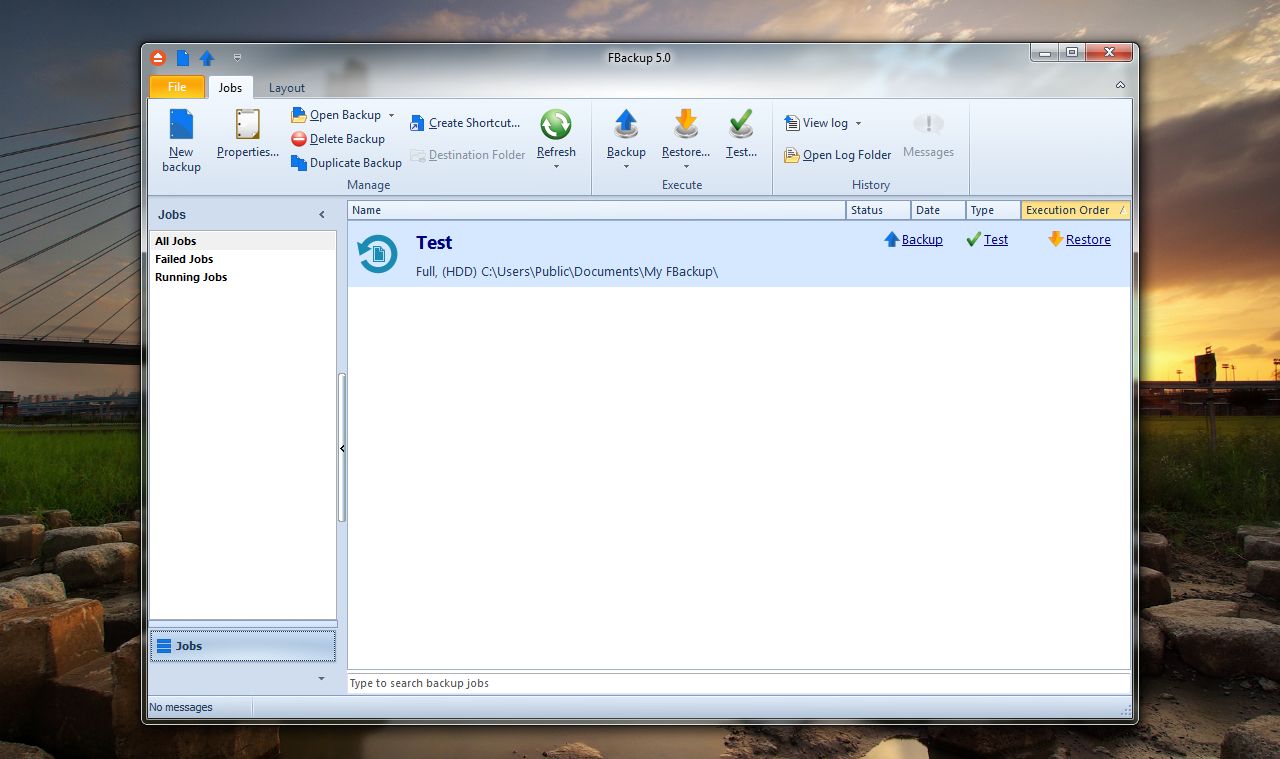Viewport: 1280px width, 759px height.
Task: Click Open Backup in the Manage group
Action: [x=336, y=115]
